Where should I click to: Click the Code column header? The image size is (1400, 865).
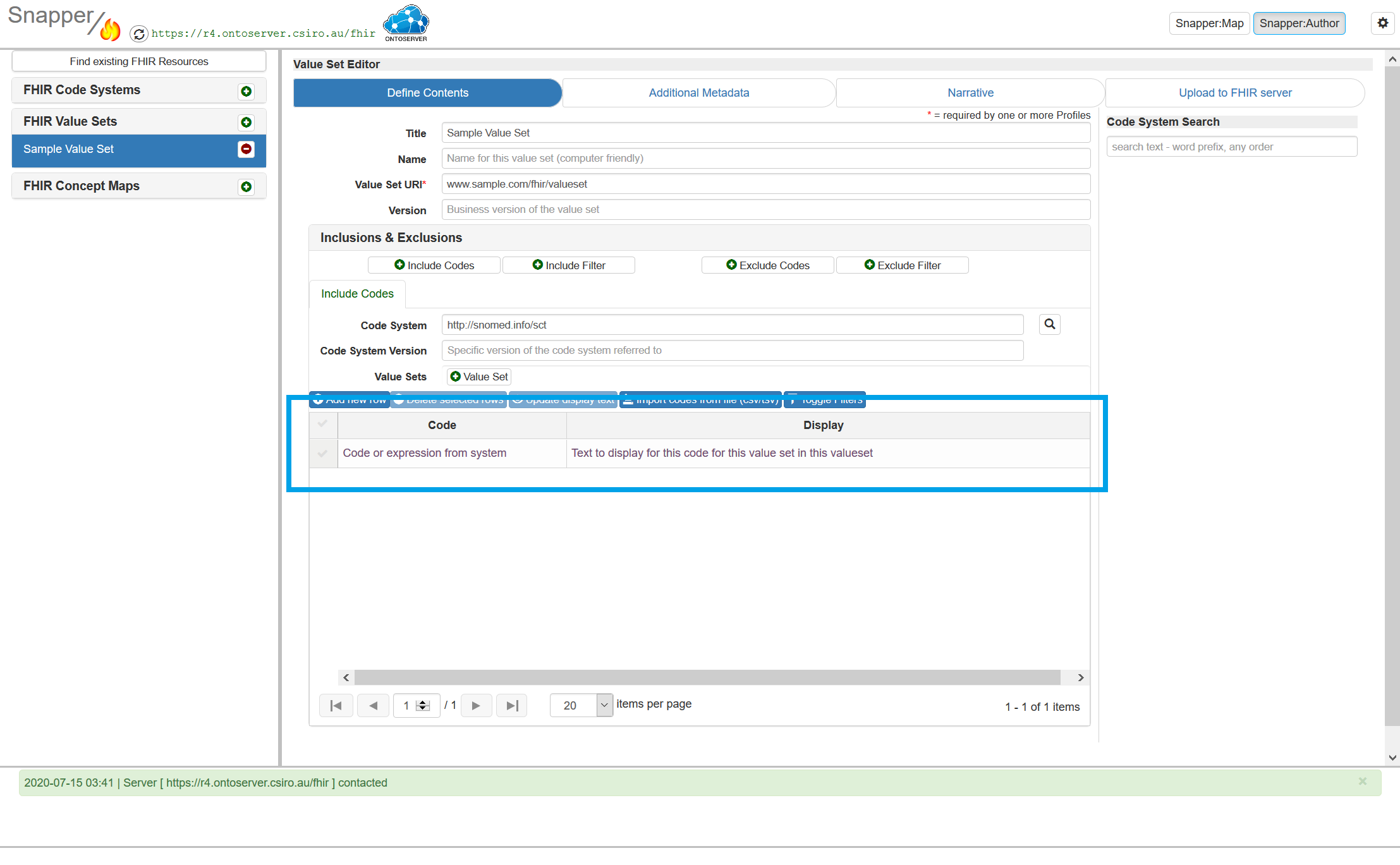pyautogui.click(x=452, y=425)
